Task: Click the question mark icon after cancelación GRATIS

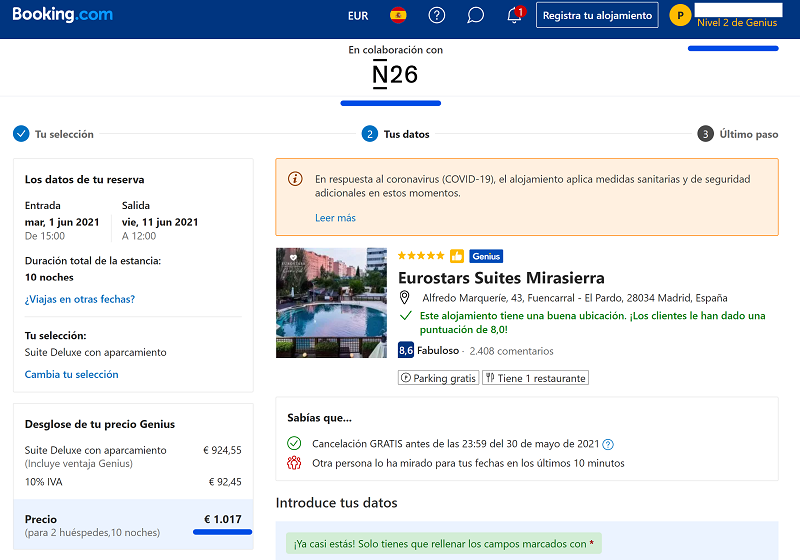Action: click(608, 444)
